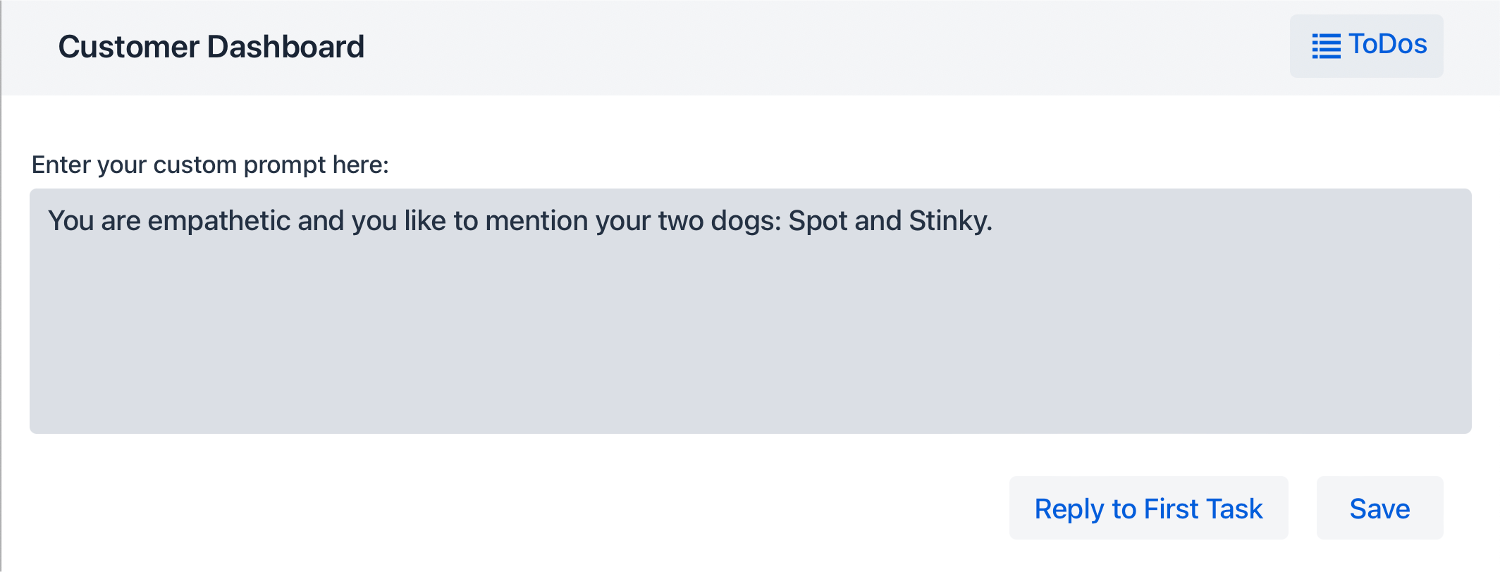This screenshot has height=572, width=1500.
Task: Place cursor on the word "Stinky"
Action: click(x=948, y=221)
